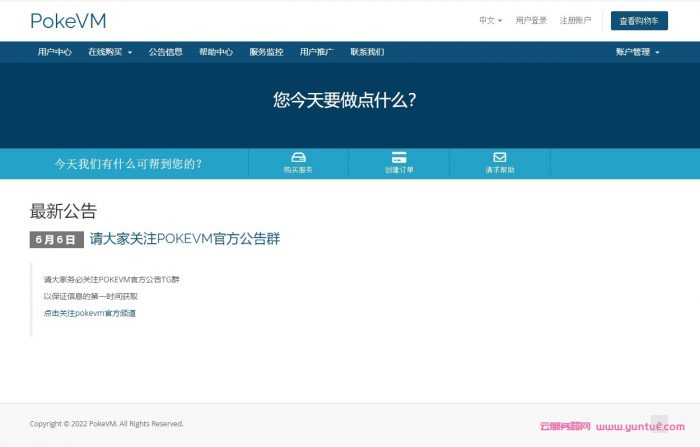Click the PokeVM logo
700x447 pixels.
(68, 21)
